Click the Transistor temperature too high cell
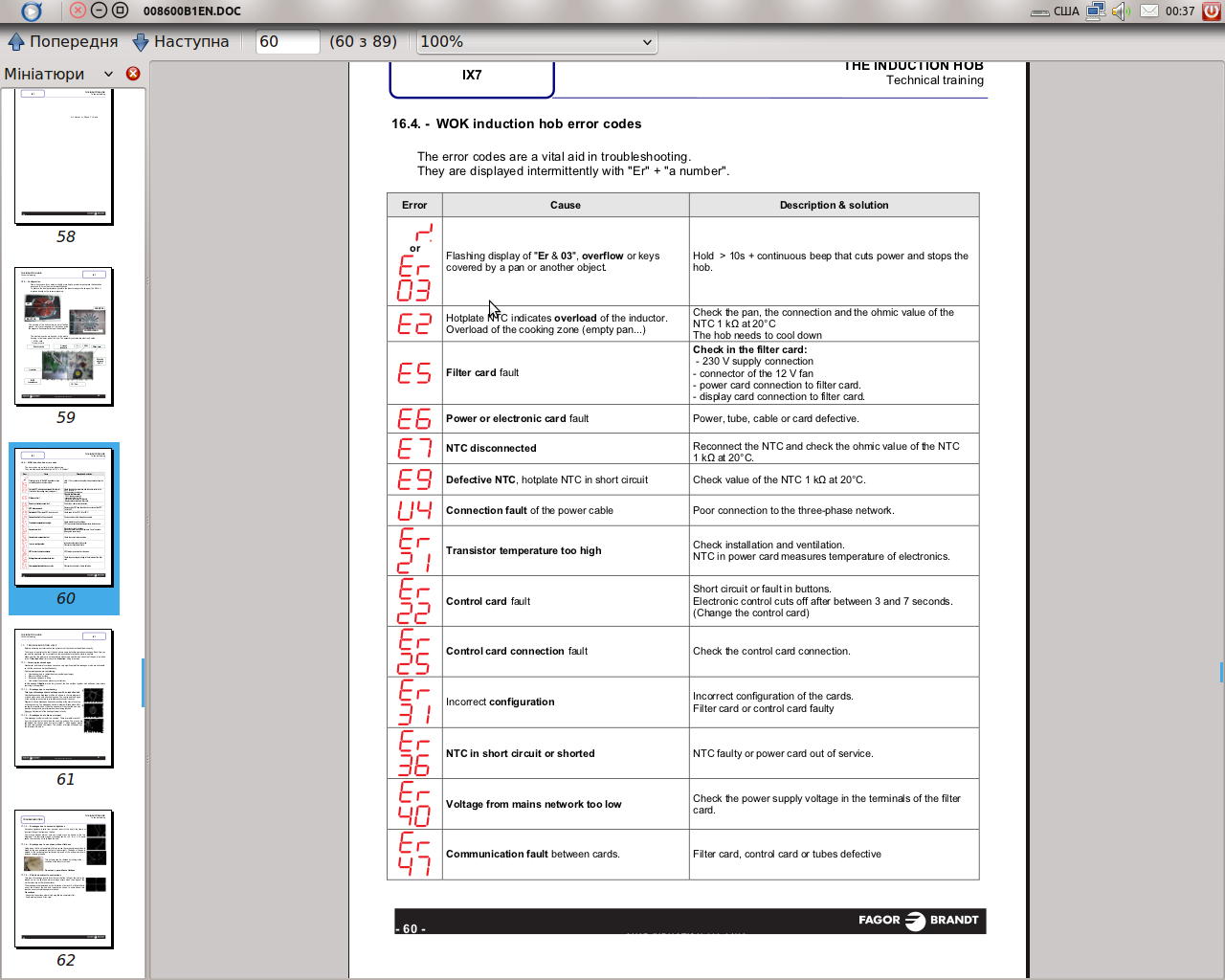 [566, 550]
